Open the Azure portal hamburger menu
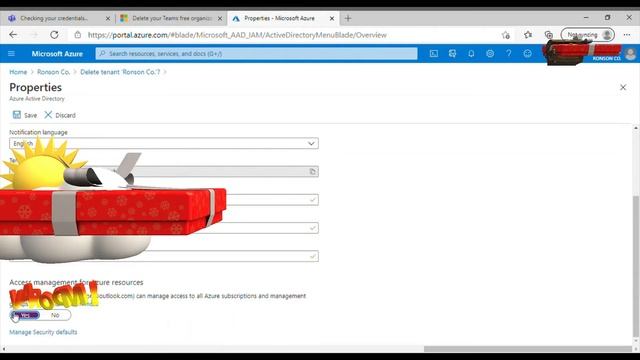The height and width of the screenshot is (360, 640). coord(11,53)
